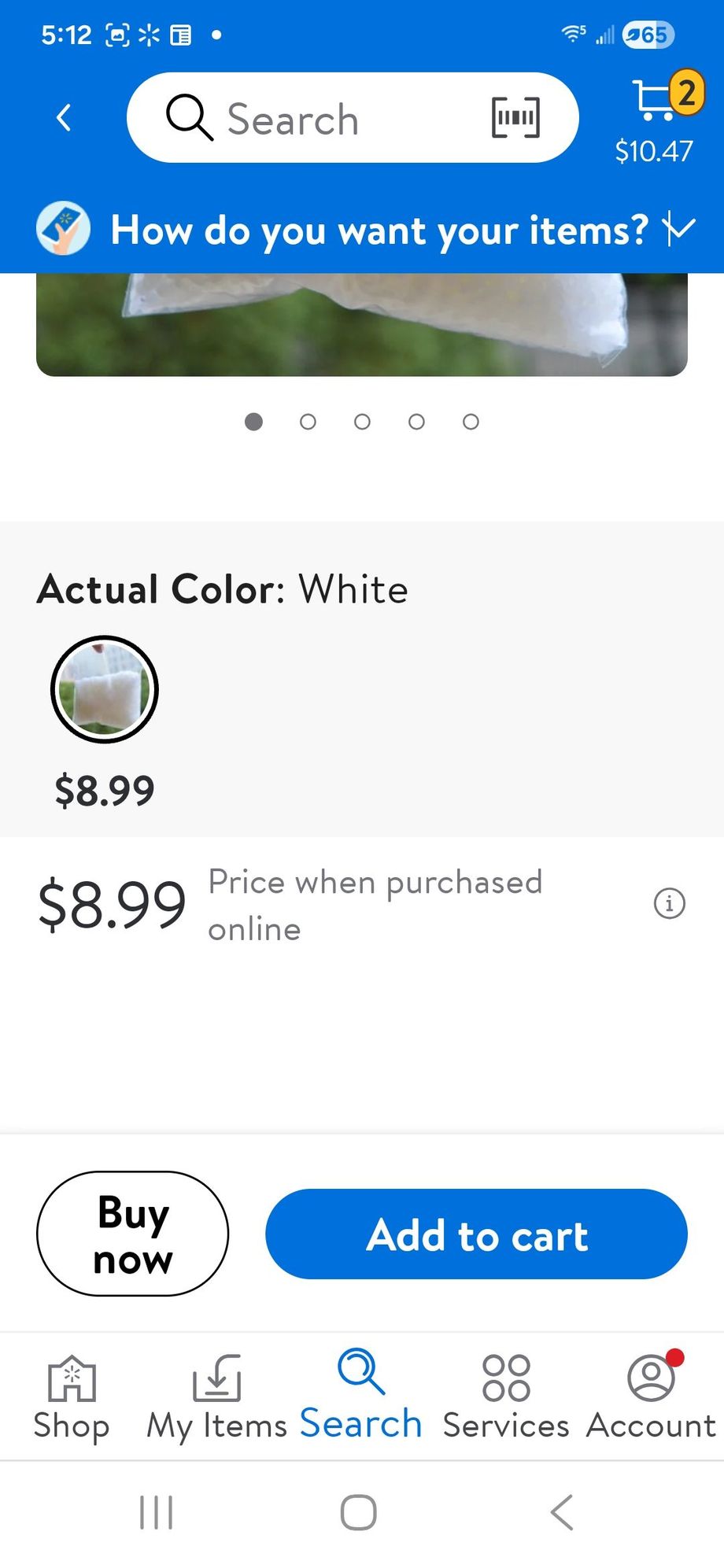Tap the delivery options phone icon
The width and height of the screenshot is (724, 1568).
point(63,229)
